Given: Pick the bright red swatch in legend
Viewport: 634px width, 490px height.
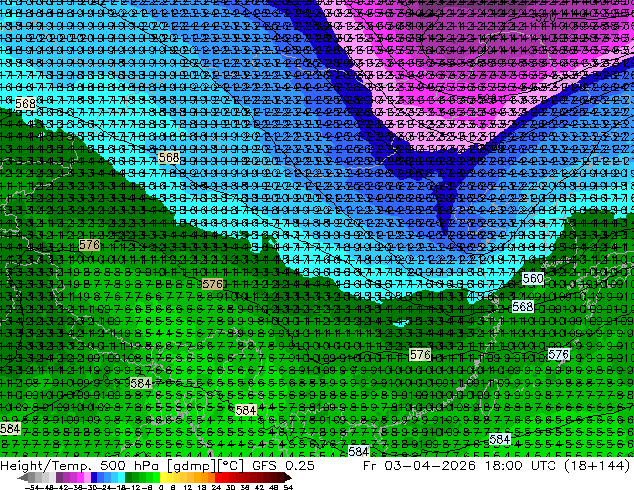Looking at the screenshot, I should click(218, 477).
